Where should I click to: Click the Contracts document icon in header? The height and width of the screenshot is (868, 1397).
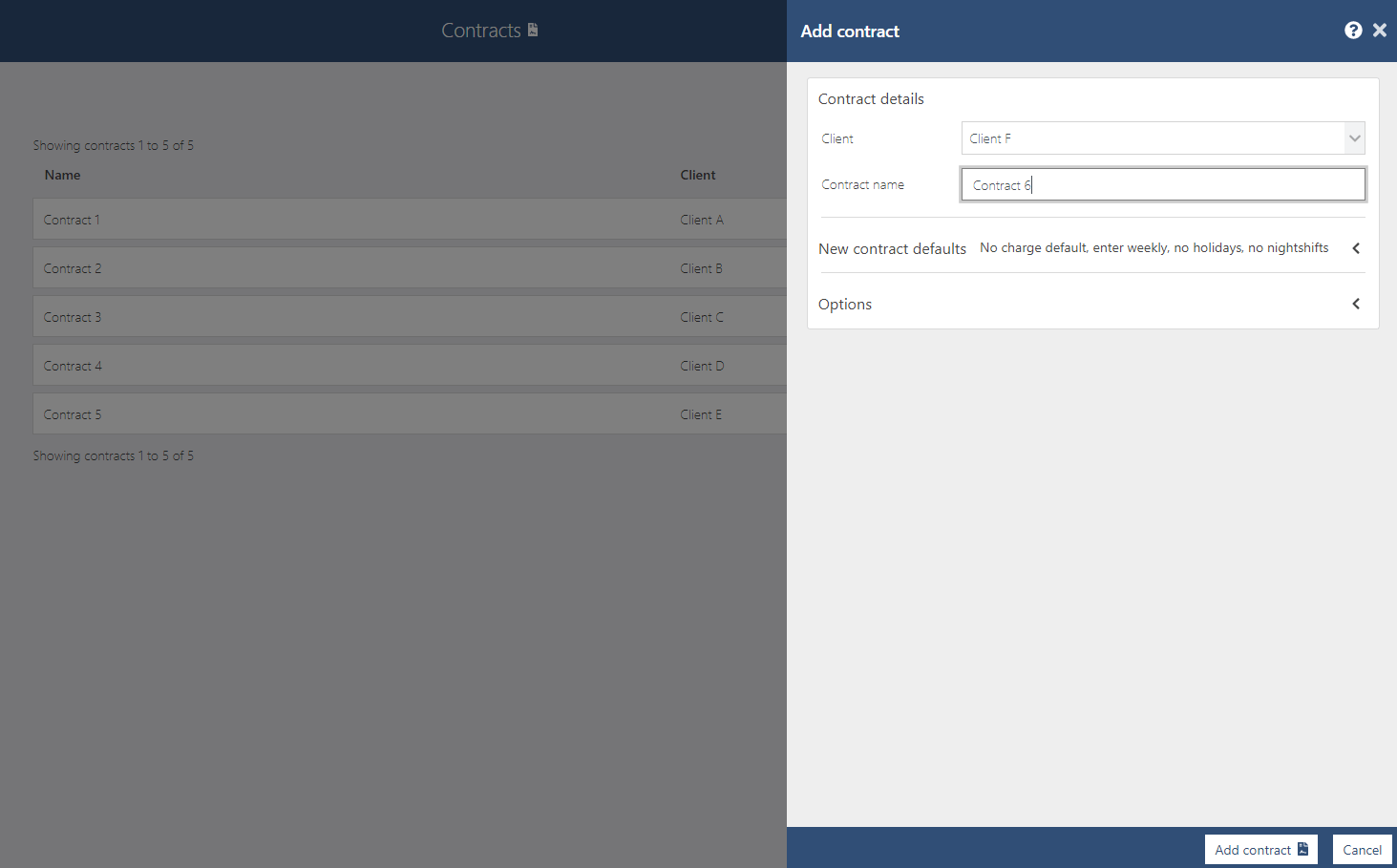click(533, 30)
